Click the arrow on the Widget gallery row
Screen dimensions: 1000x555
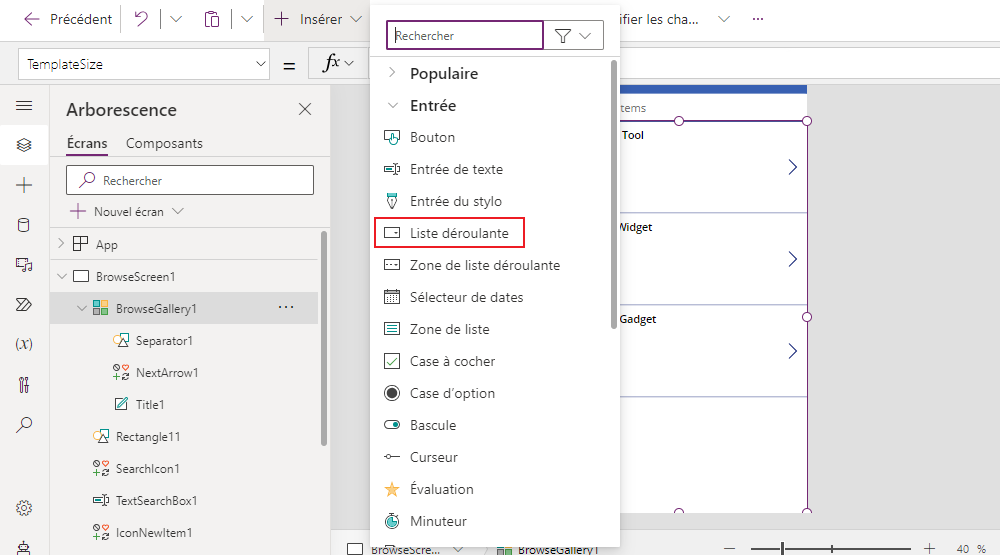coord(792,259)
